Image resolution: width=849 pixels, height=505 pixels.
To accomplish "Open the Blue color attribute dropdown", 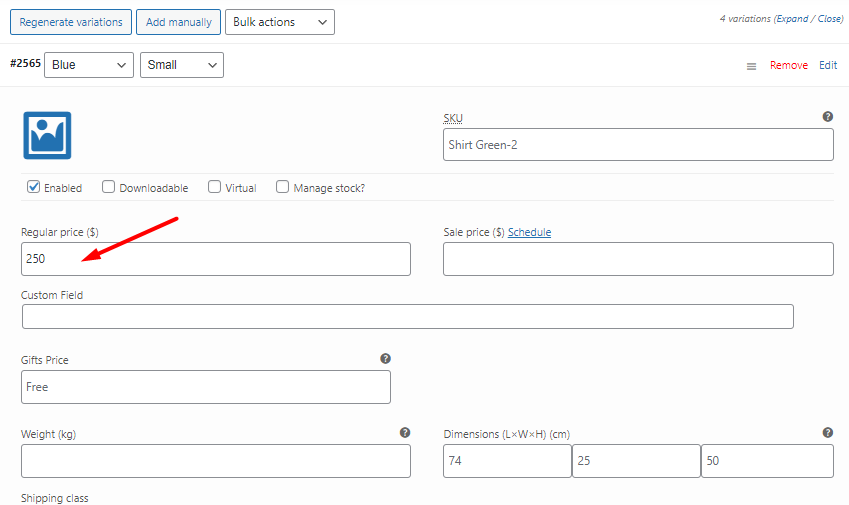I will click(89, 65).
